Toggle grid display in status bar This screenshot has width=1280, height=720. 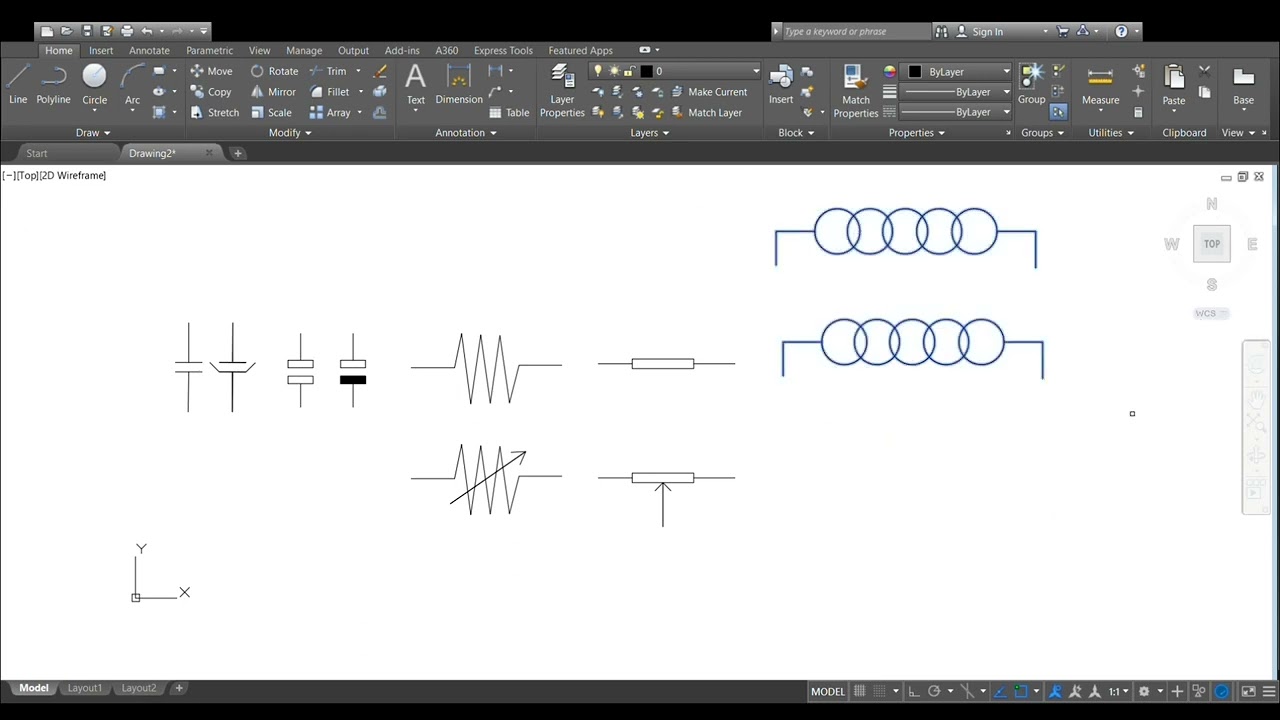pyautogui.click(x=859, y=691)
